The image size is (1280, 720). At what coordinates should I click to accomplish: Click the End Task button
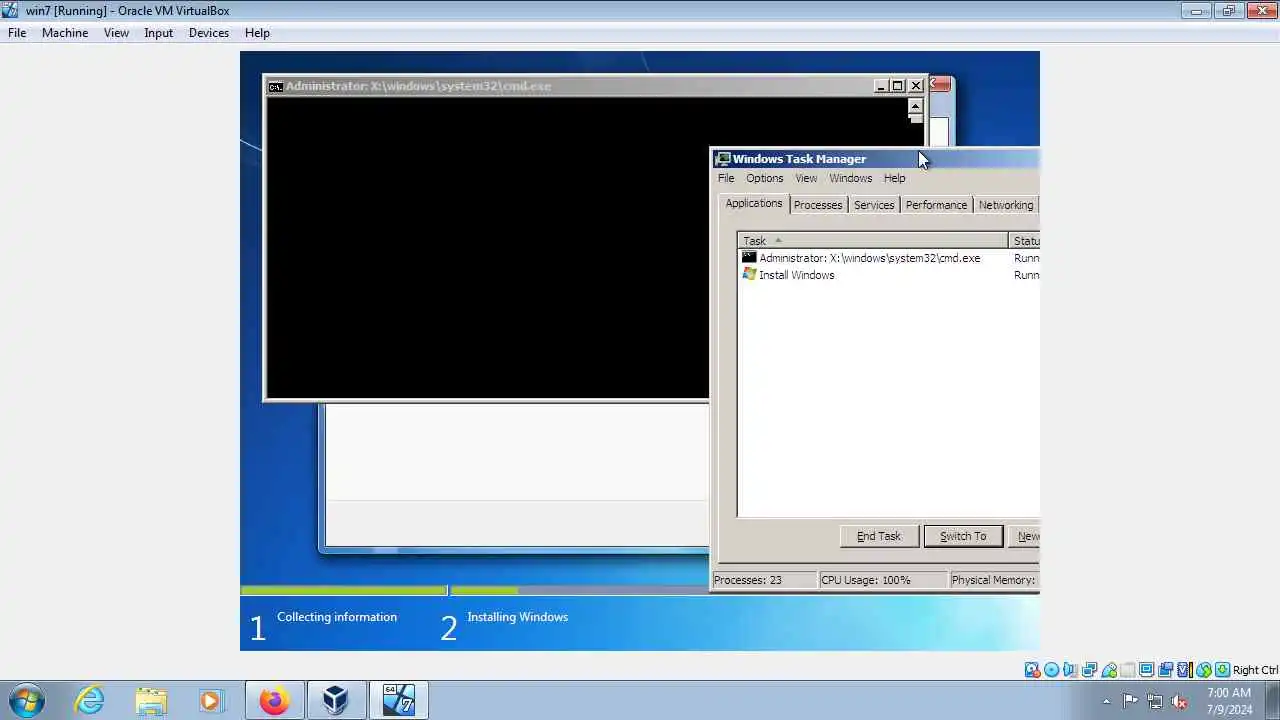879,536
